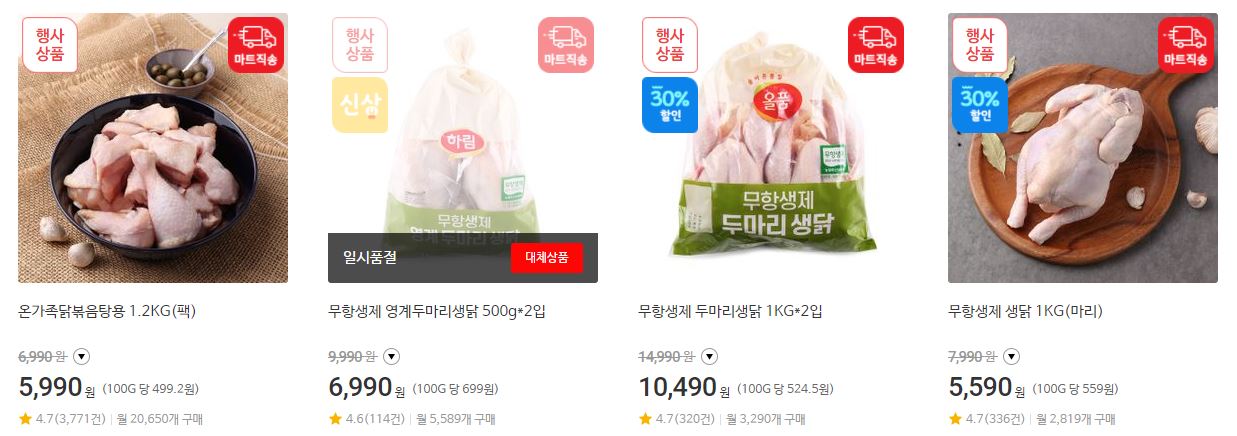1237x436 pixels.
Task: Click the 30% 할인 badge on 생닭 1KG(마리)
Action: point(979,105)
